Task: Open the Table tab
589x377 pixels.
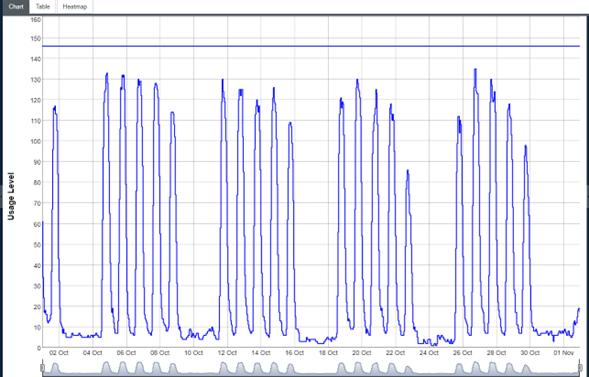Action: (43, 7)
